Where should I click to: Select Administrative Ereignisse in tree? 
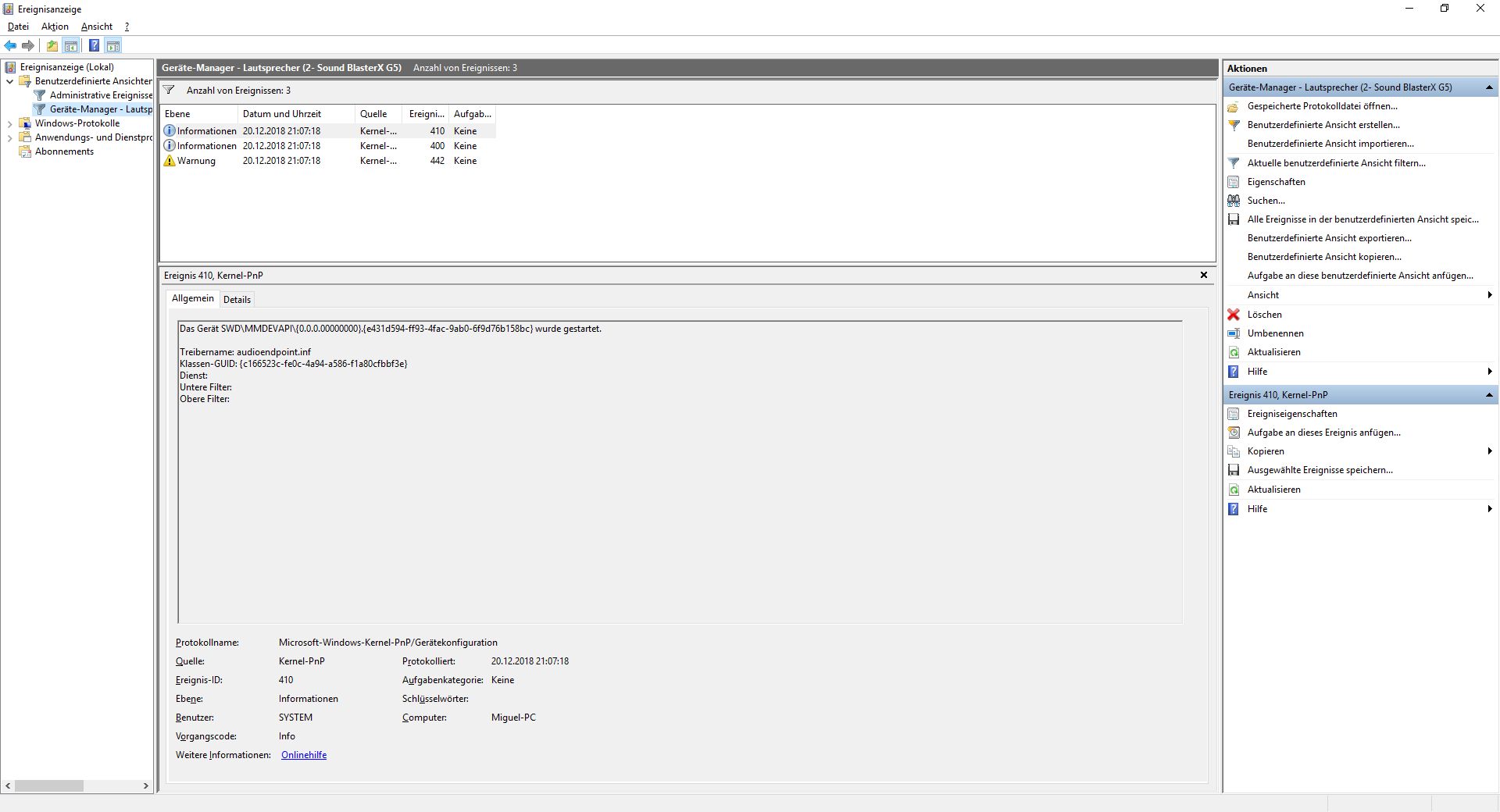[101, 95]
